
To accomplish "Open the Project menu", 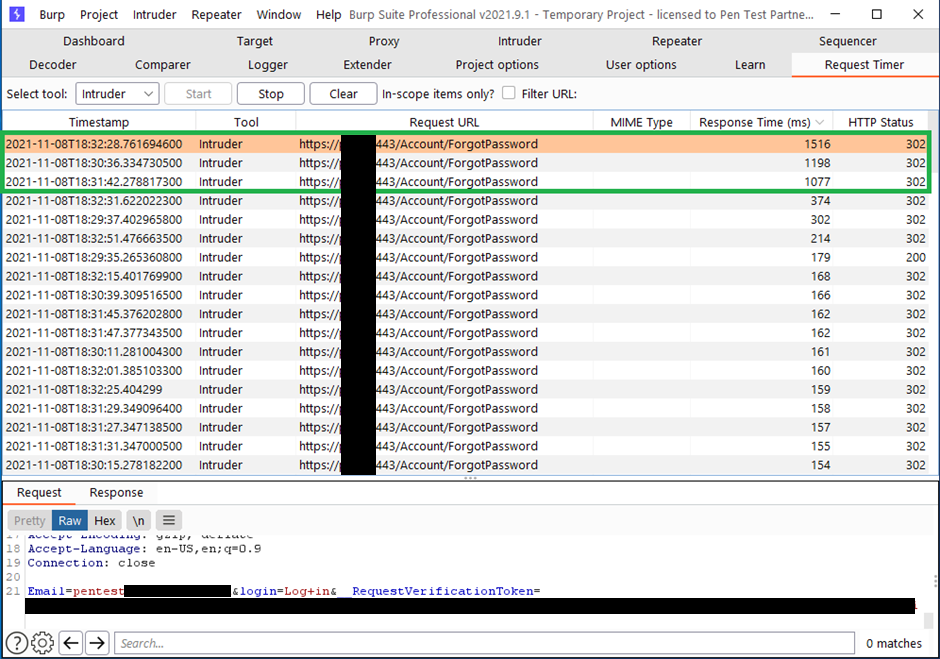I will click(x=99, y=14).
